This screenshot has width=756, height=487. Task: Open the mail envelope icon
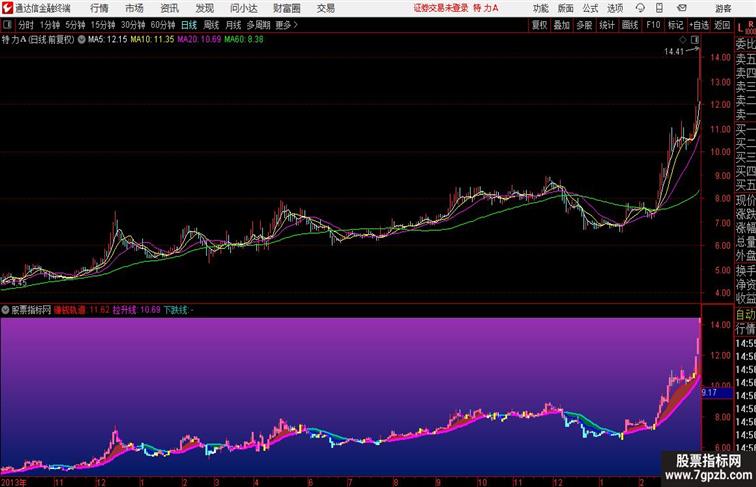682,8
